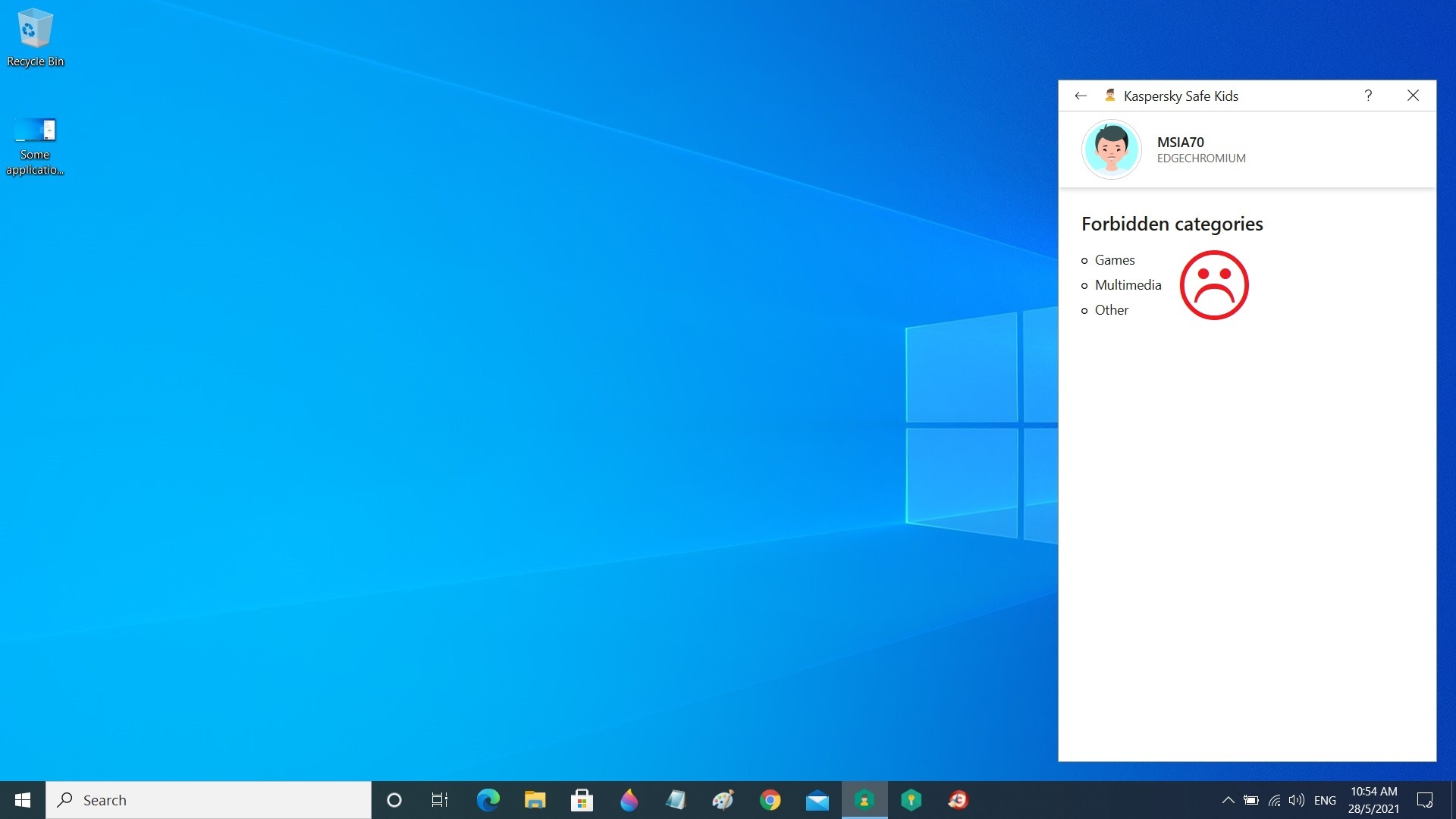Click the Paint palette taskbar icon
Screen dimensions: 1456x819
pyautogui.click(x=723, y=800)
